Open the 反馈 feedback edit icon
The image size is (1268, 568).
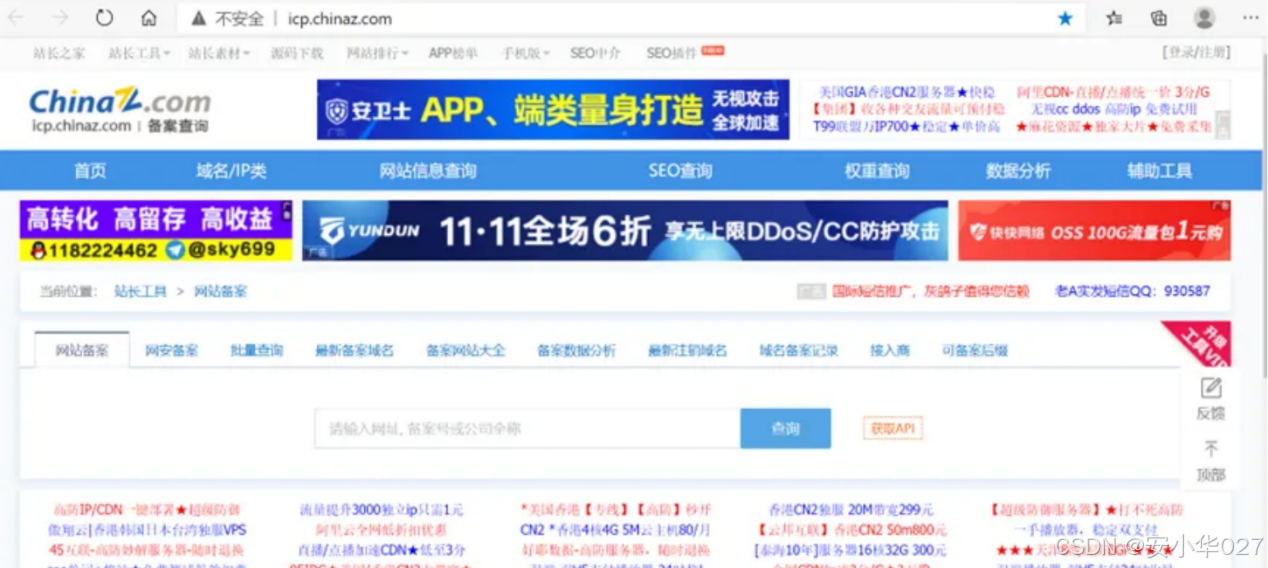[x=1210, y=388]
